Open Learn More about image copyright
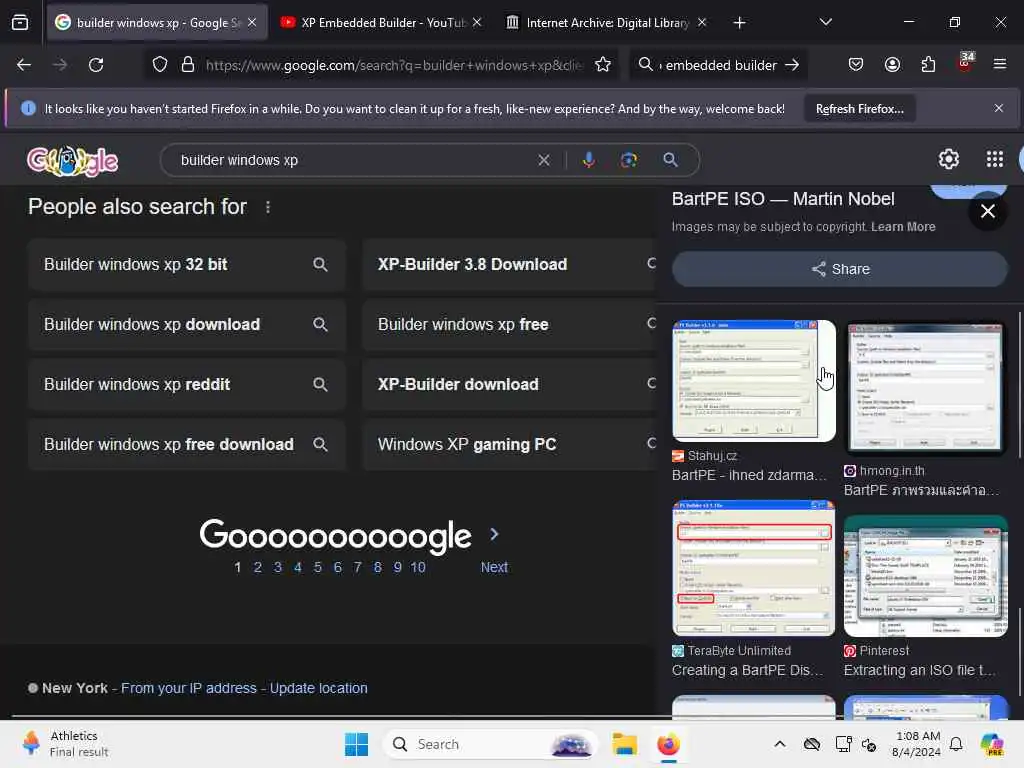The height and width of the screenshot is (768, 1024). [903, 227]
